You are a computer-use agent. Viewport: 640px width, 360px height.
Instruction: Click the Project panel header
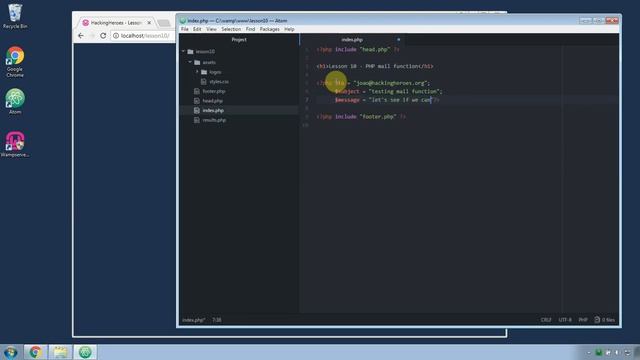point(239,40)
